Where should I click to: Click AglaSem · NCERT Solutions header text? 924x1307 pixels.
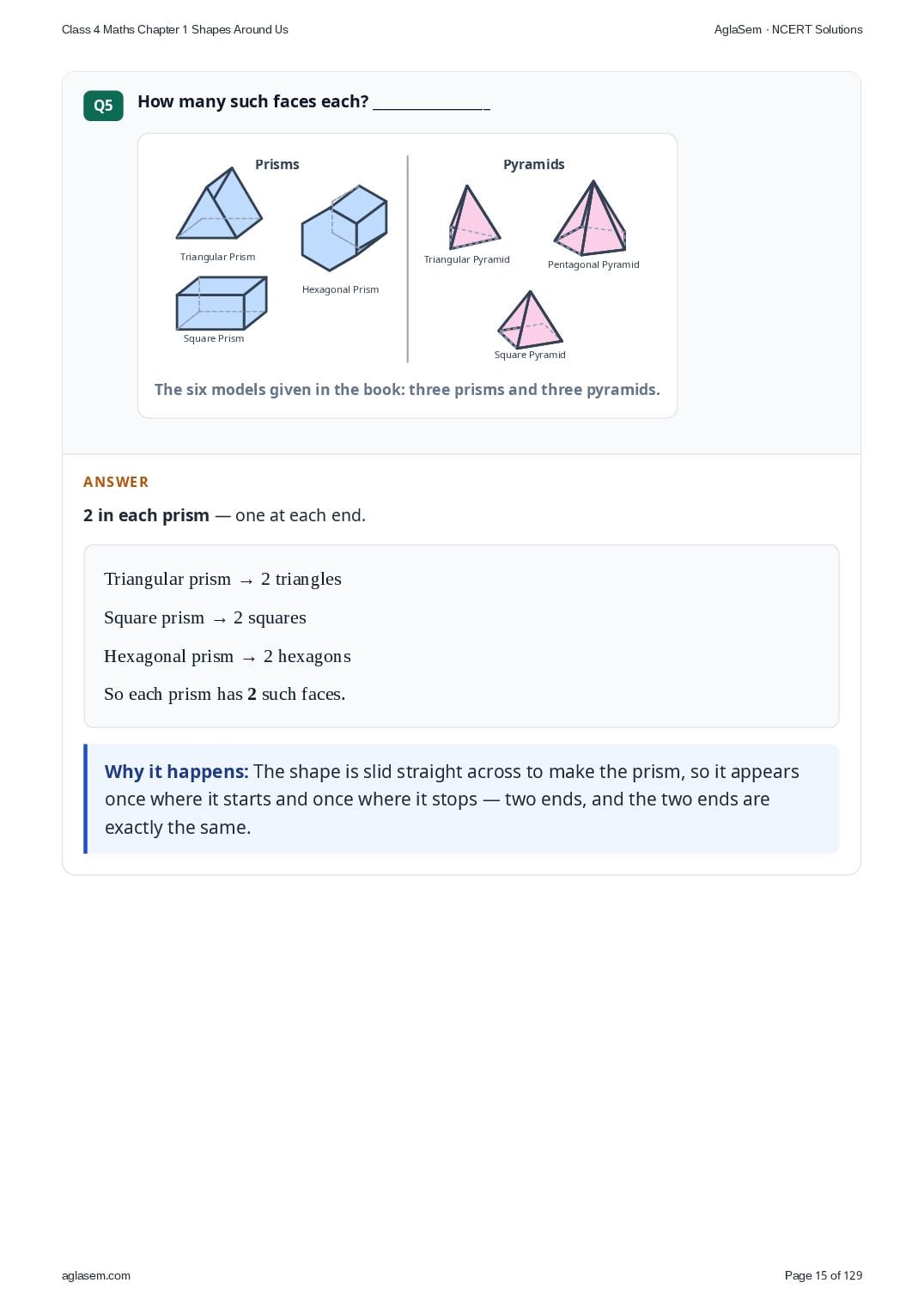[788, 29]
